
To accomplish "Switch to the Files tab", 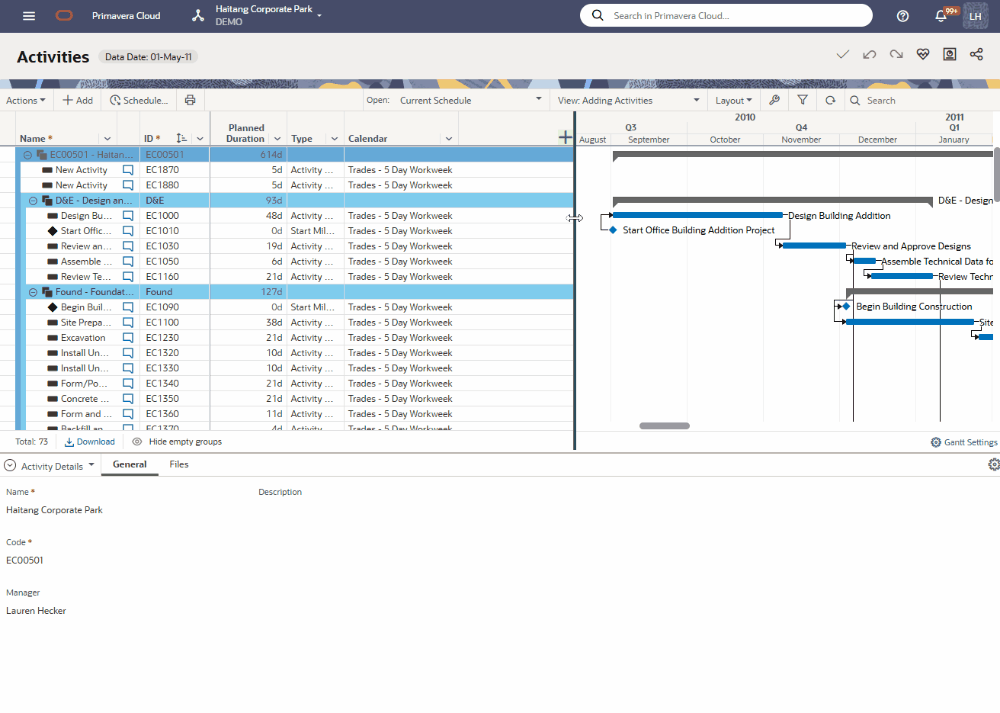I will (179, 464).
